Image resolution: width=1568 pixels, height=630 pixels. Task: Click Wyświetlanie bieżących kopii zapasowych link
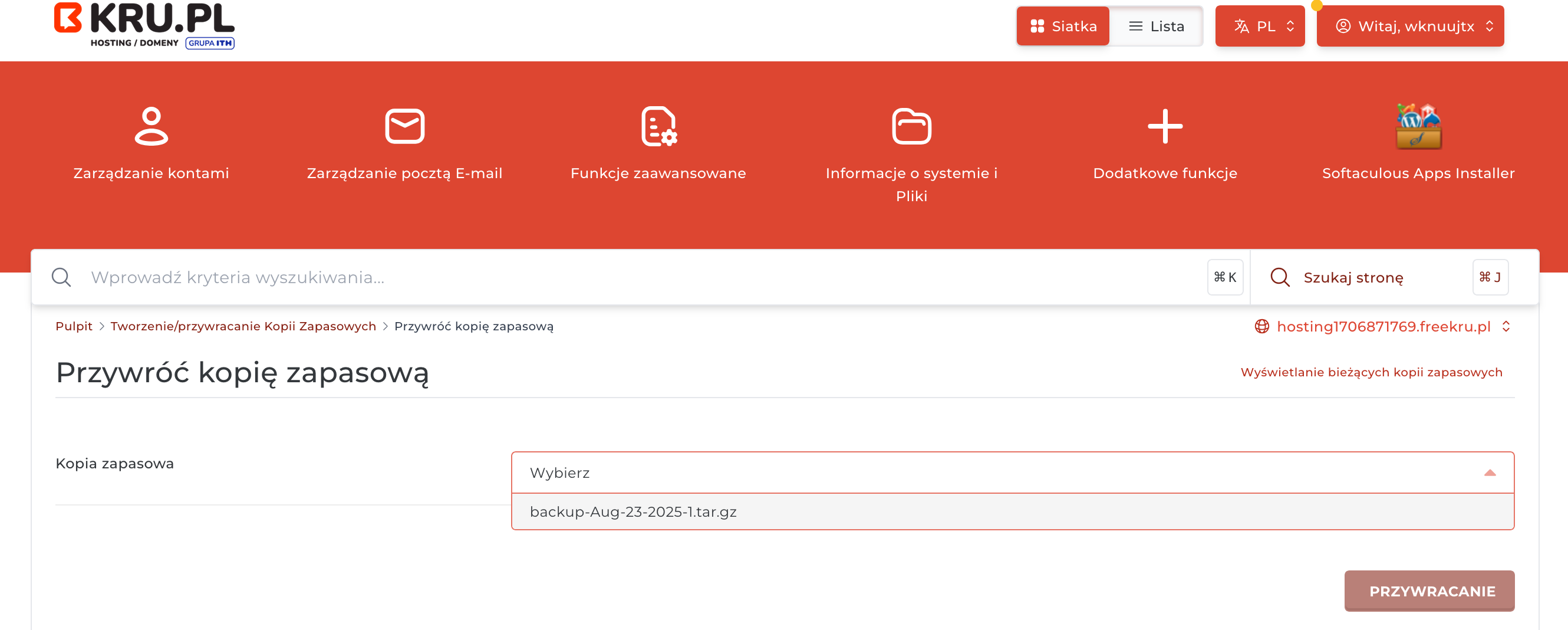(x=1371, y=372)
